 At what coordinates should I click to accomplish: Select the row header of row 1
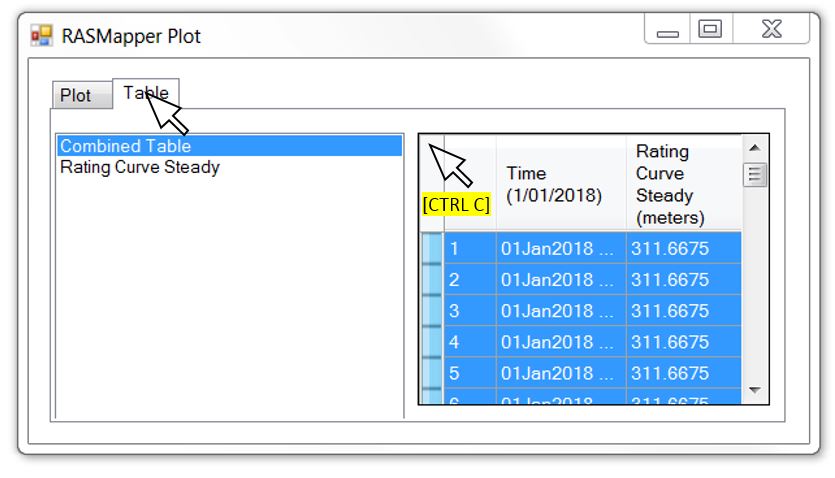(432, 248)
